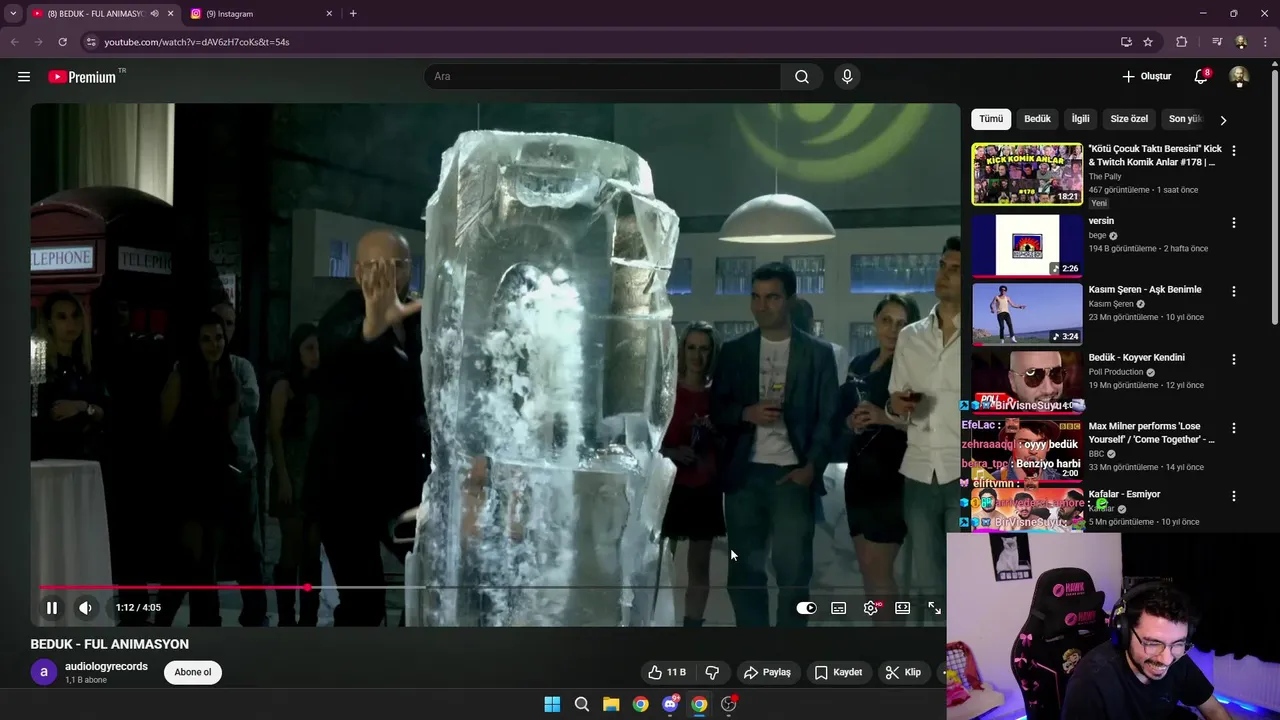Open audiologyrecords channel avatar
Viewport: 1280px width, 720px height.
[x=44, y=672]
